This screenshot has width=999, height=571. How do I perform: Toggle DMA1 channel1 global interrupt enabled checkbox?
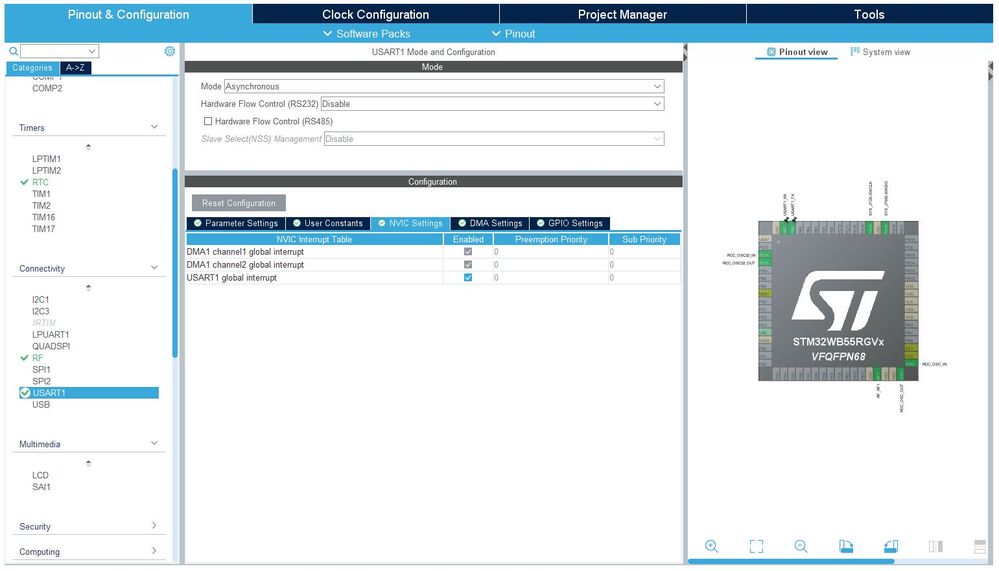point(468,252)
